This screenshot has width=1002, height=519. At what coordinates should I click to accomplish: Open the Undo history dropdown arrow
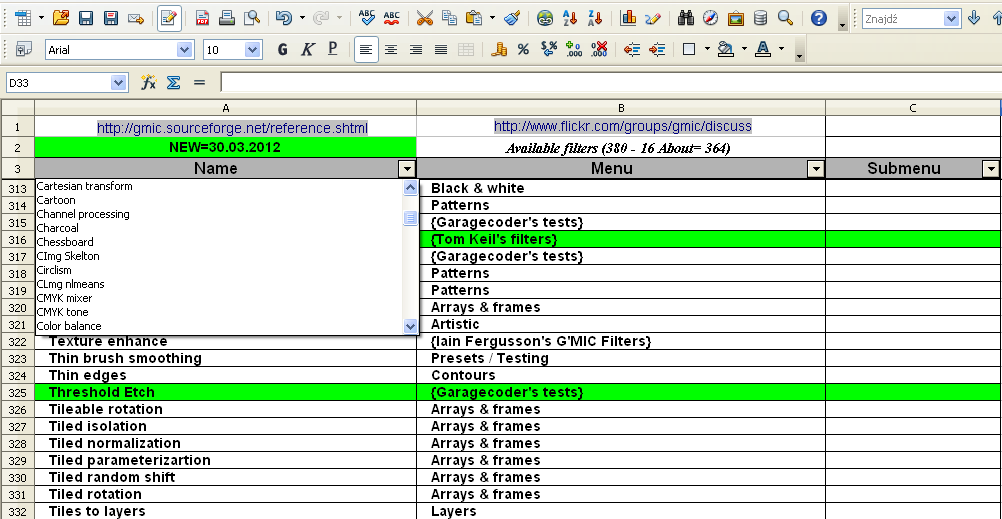tap(302, 18)
